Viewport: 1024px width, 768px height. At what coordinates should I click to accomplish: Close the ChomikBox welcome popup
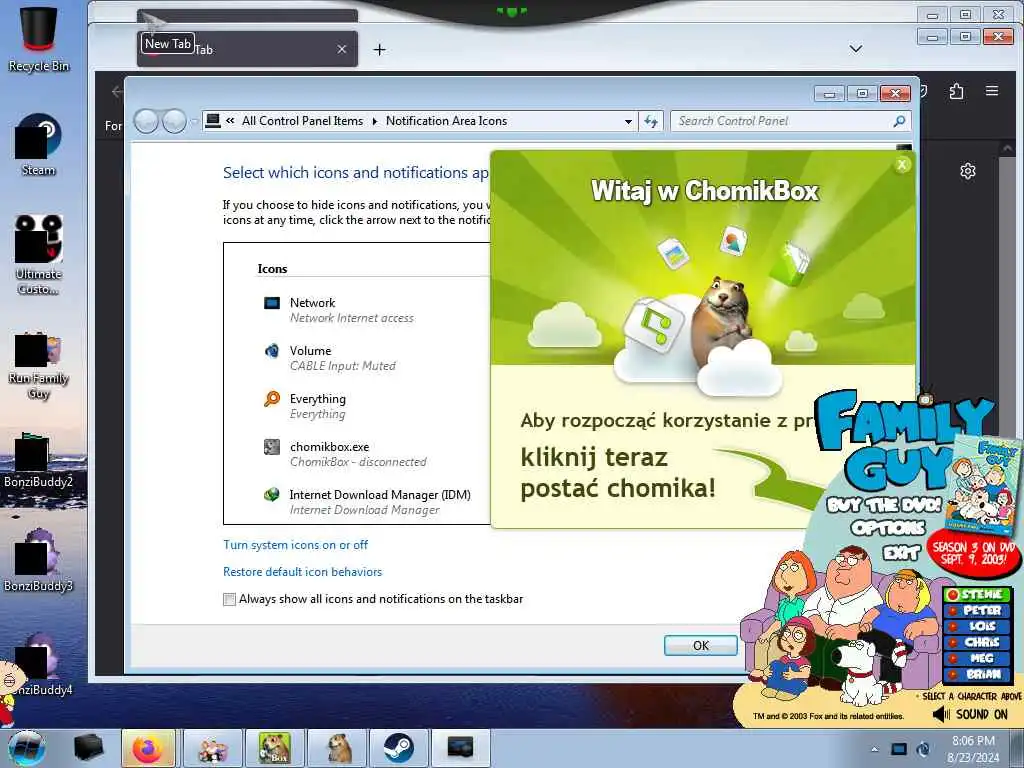tap(902, 165)
